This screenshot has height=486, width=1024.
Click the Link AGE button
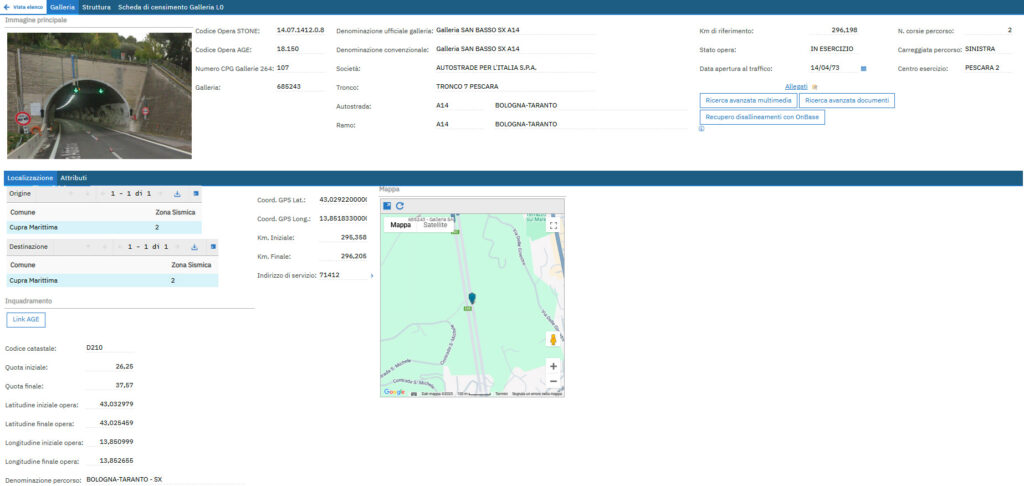pyautogui.click(x=26, y=319)
